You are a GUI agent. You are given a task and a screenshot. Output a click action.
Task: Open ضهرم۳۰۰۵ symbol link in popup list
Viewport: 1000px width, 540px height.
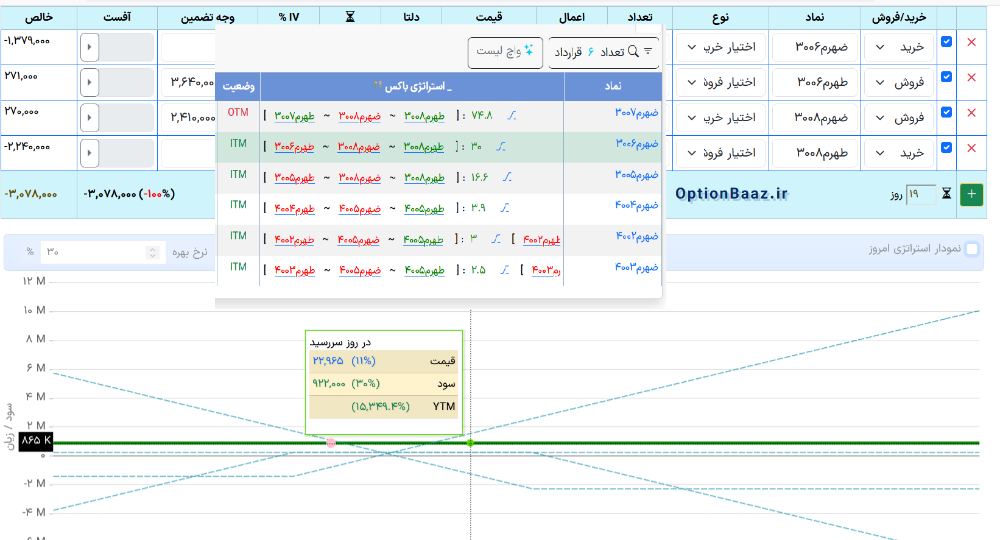click(636, 175)
